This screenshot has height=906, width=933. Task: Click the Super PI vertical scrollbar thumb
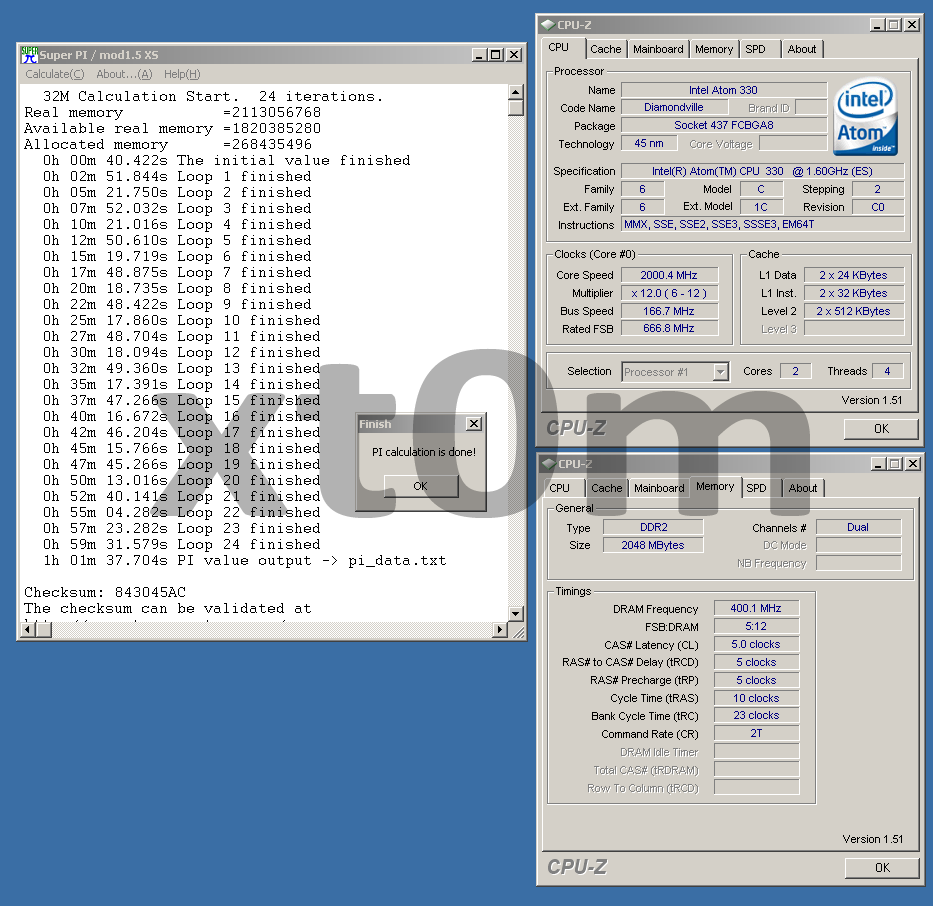click(x=516, y=108)
